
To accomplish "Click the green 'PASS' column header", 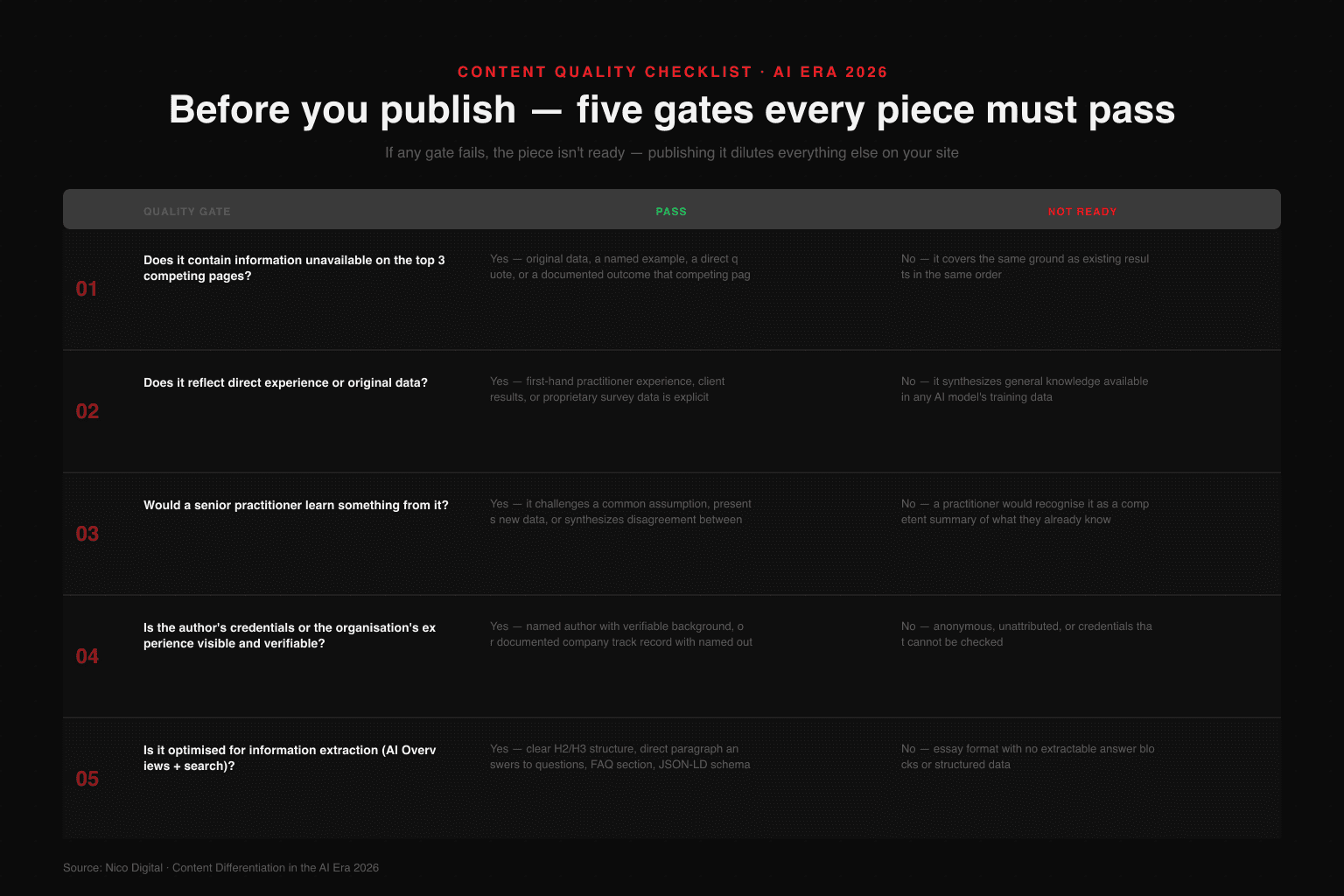I will pos(671,212).
